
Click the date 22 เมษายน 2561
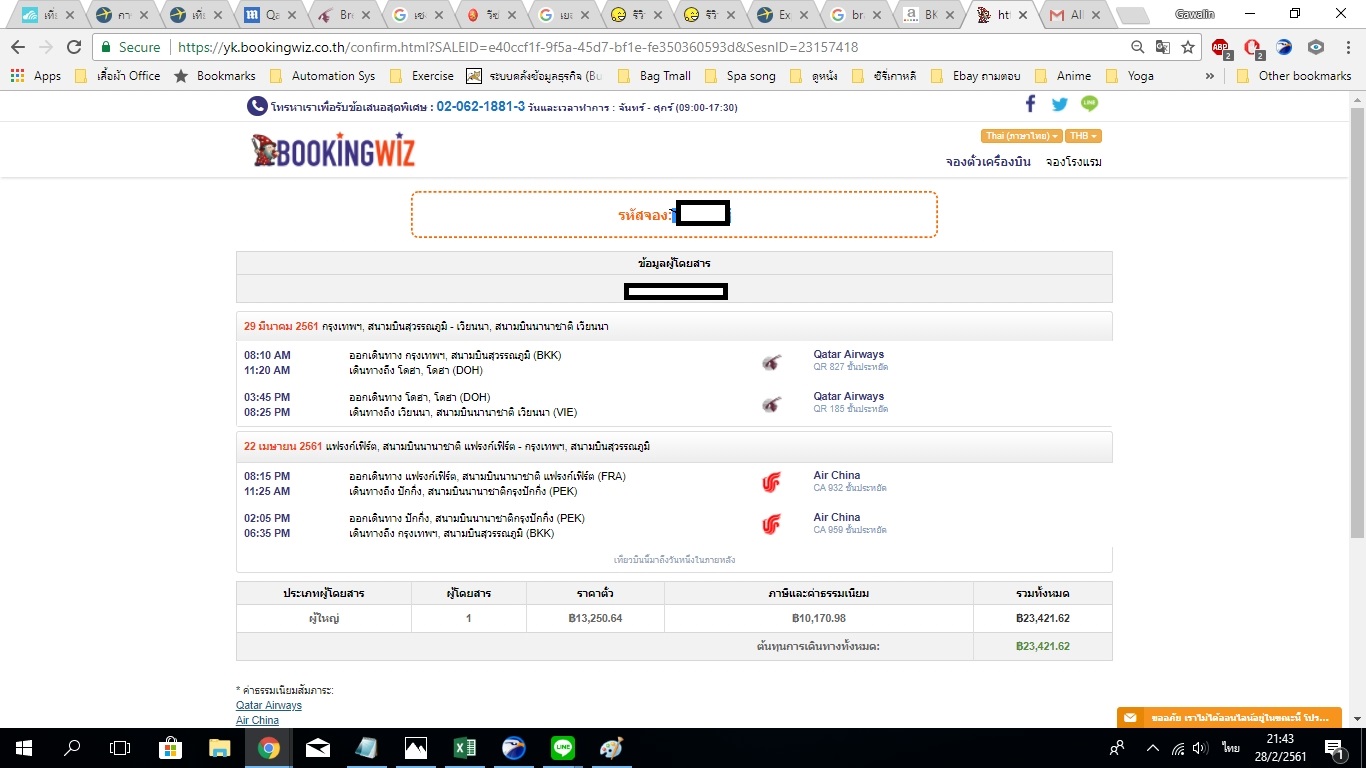283,446
